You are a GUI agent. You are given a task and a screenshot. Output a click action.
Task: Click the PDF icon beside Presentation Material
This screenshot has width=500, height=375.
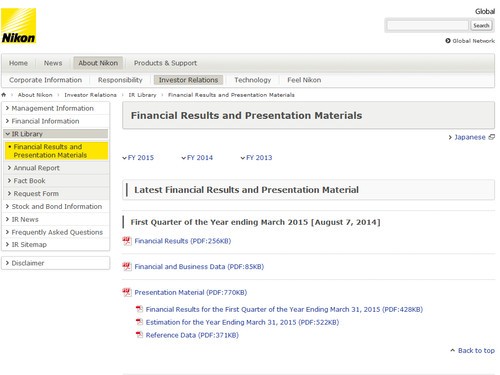127,292
